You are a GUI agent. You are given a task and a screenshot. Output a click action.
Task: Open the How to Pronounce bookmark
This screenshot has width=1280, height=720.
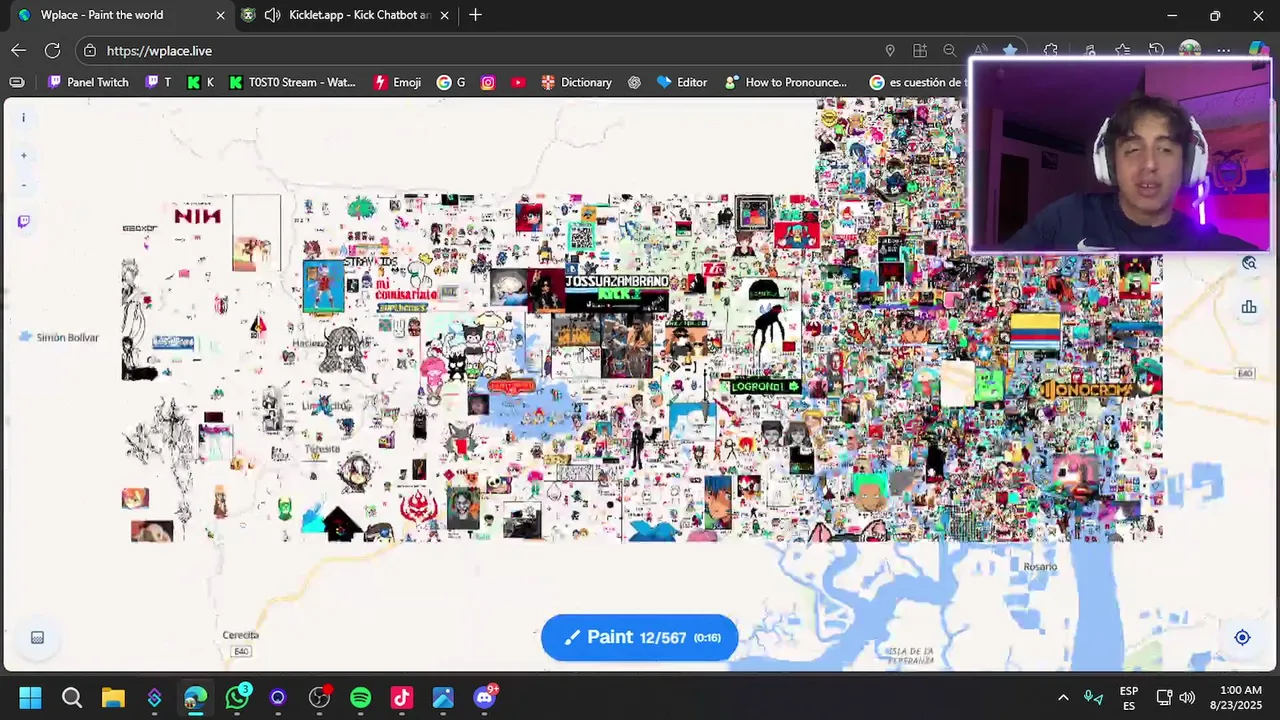point(786,82)
